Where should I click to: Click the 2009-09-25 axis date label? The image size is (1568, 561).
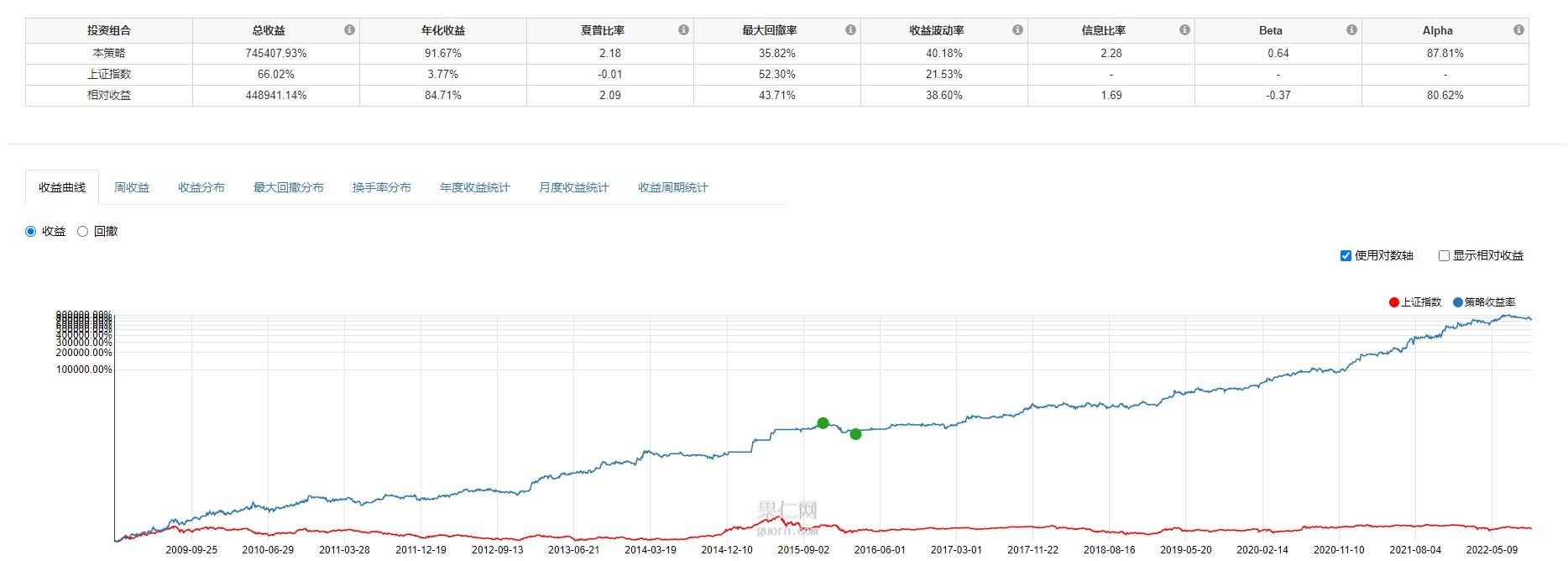pos(191,550)
